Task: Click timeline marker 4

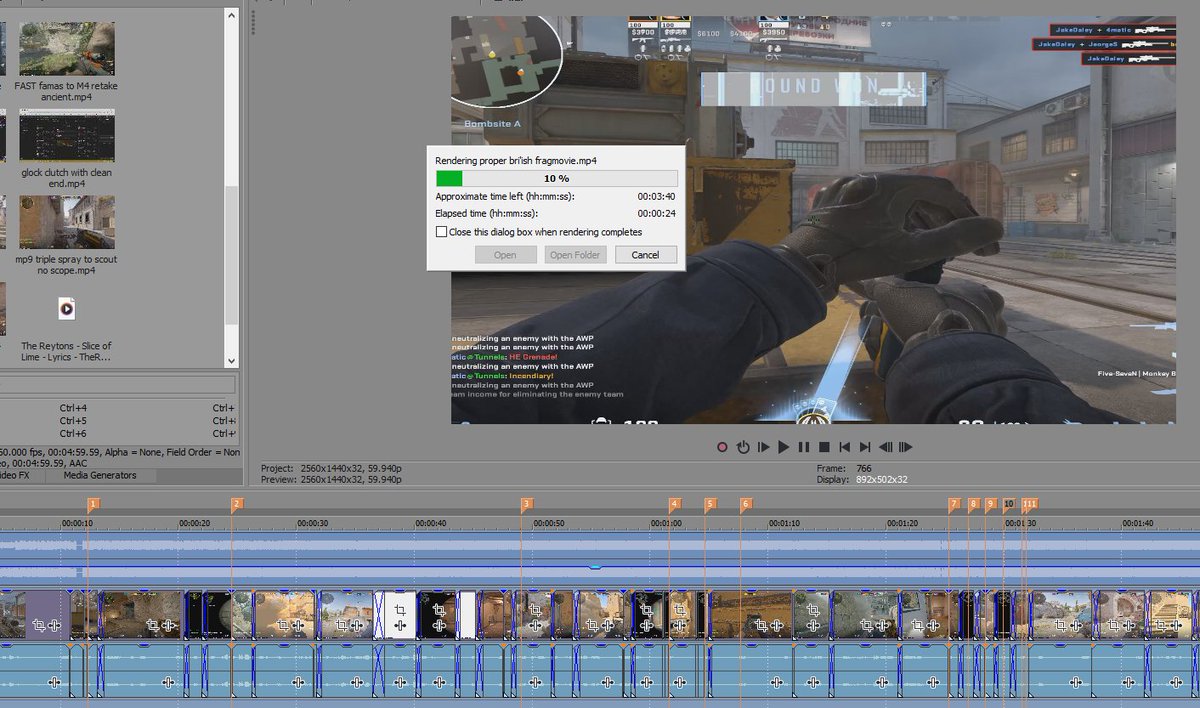Action: click(x=674, y=504)
